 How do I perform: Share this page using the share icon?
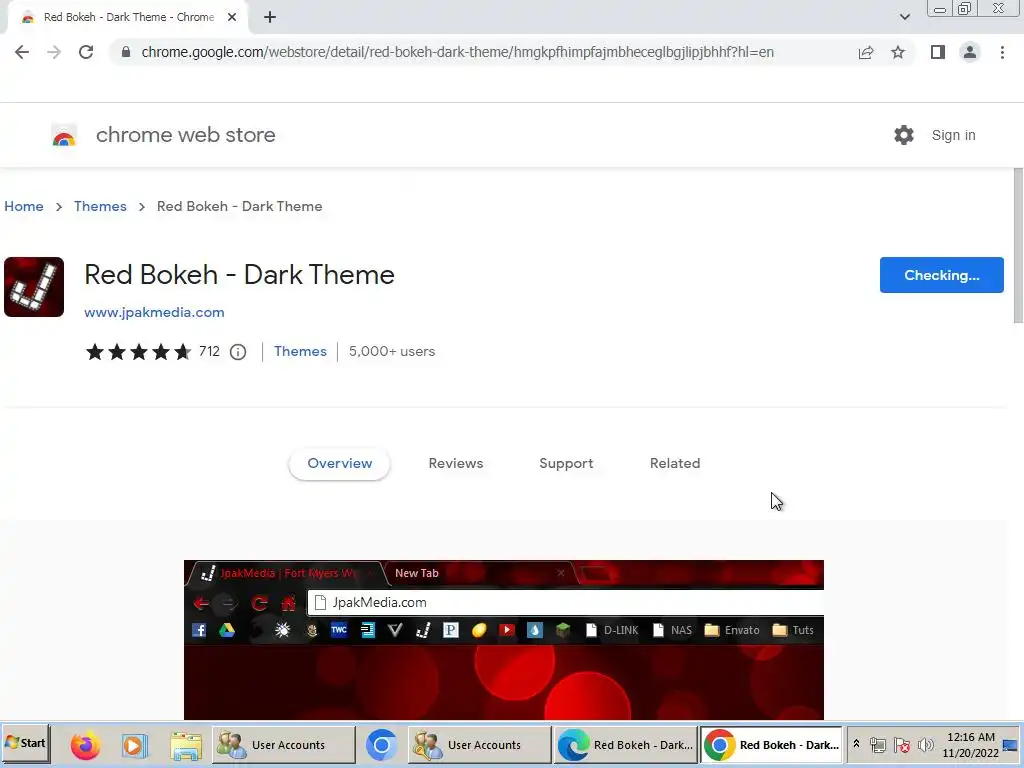point(866,52)
